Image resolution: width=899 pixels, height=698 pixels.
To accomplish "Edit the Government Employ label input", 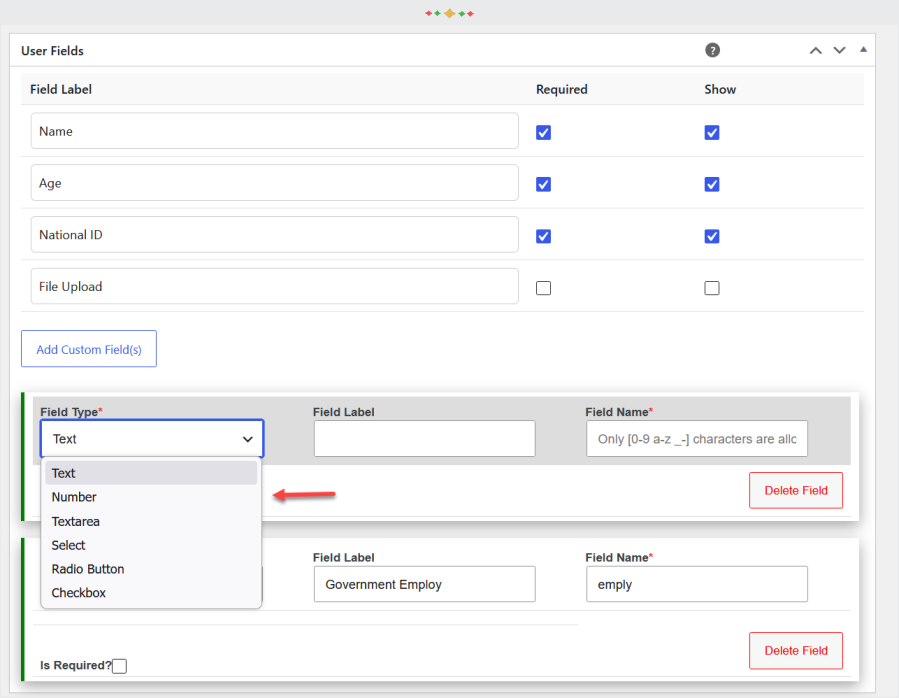I will (424, 584).
